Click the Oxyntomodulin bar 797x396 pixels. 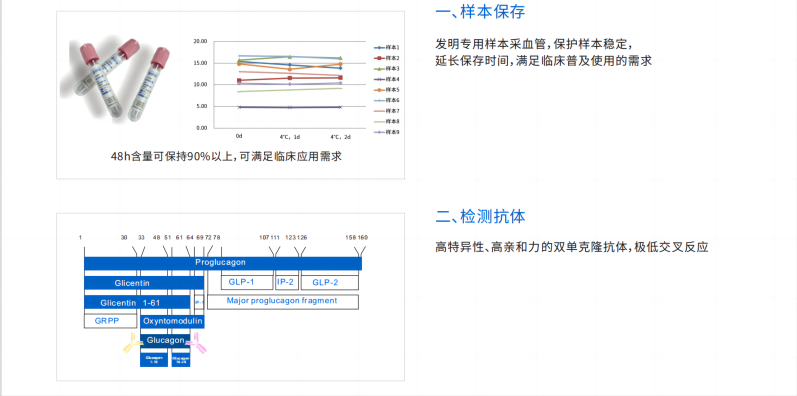[x=172, y=321]
